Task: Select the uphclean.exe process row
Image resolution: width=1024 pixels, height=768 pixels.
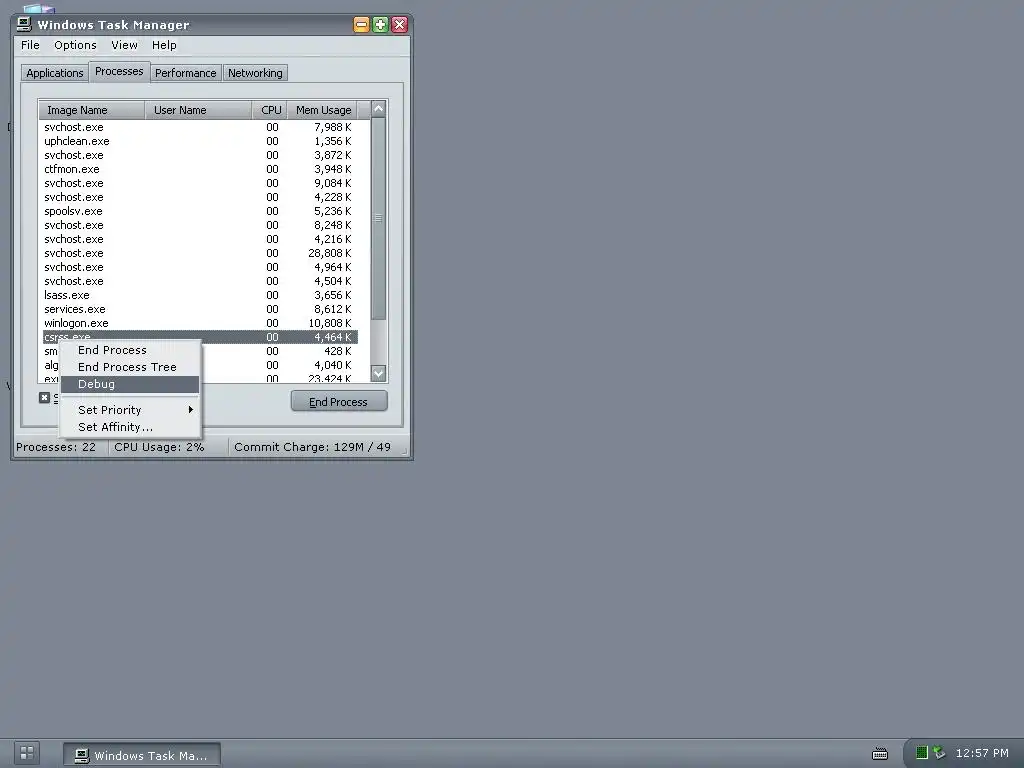Action: 200,141
